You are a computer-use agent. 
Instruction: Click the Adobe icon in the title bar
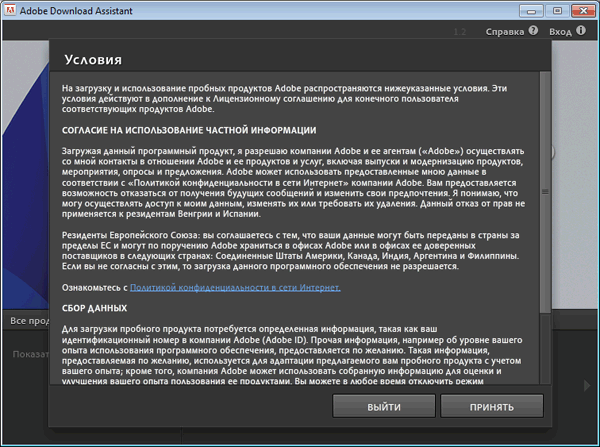coord(10,10)
